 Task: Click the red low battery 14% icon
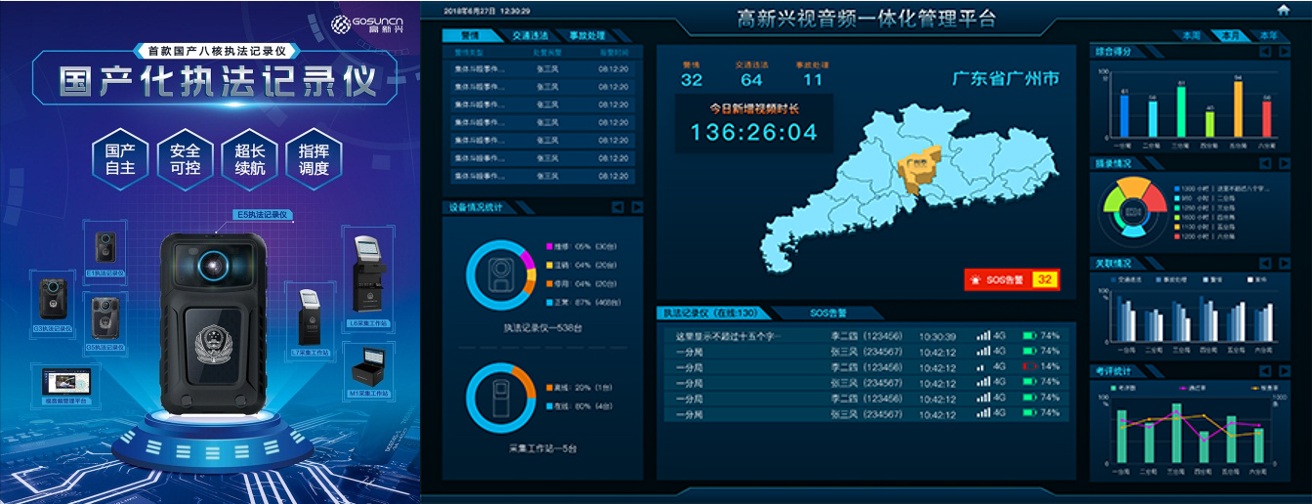[1029, 367]
